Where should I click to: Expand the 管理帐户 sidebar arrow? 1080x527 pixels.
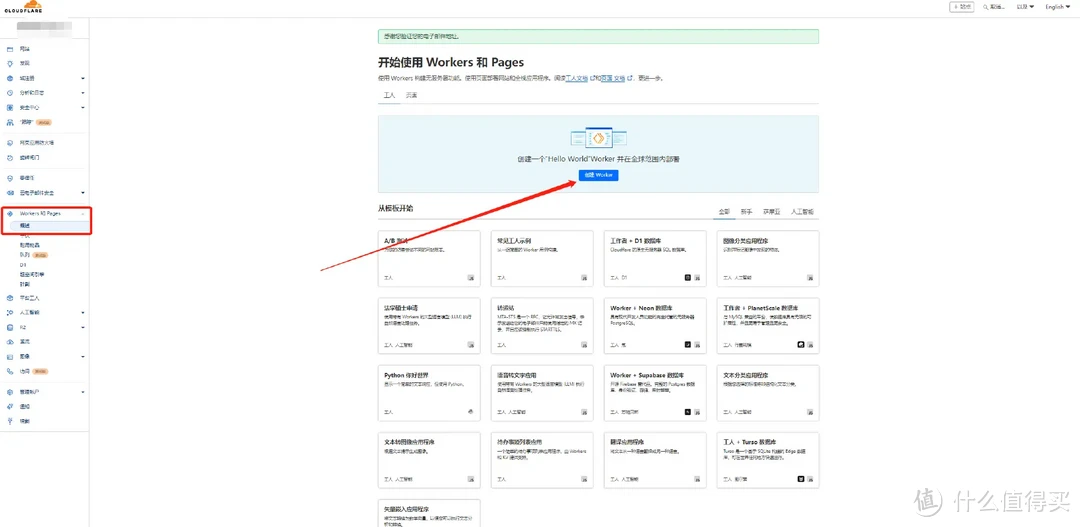click(x=83, y=392)
